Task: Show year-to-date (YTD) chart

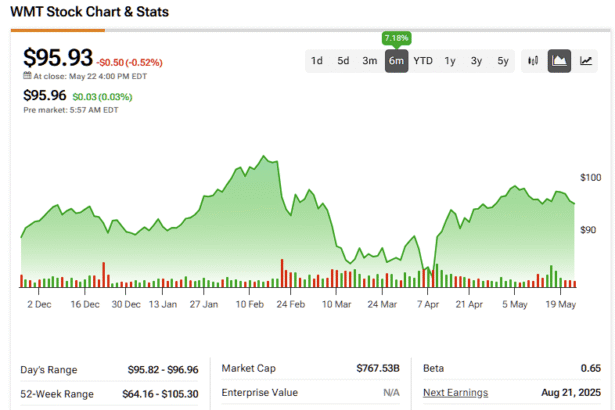Action: [x=423, y=61]
